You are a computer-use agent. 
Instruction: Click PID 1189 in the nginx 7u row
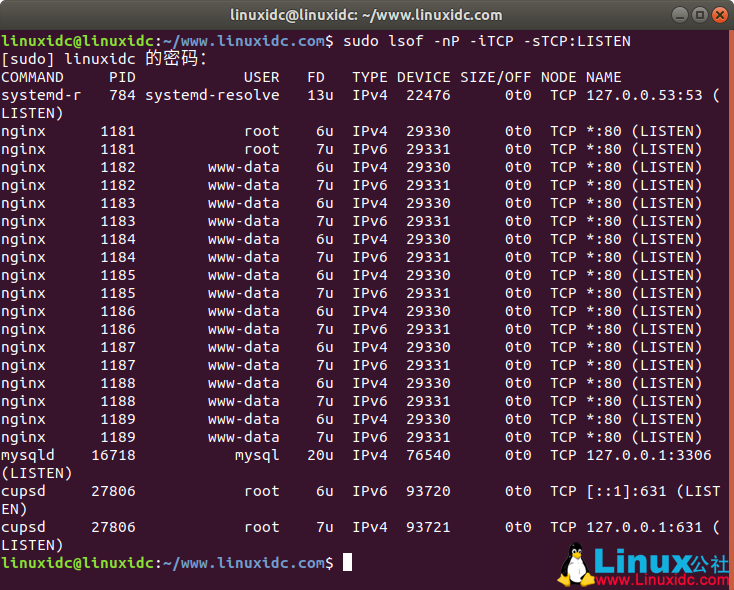pos(118,437)
